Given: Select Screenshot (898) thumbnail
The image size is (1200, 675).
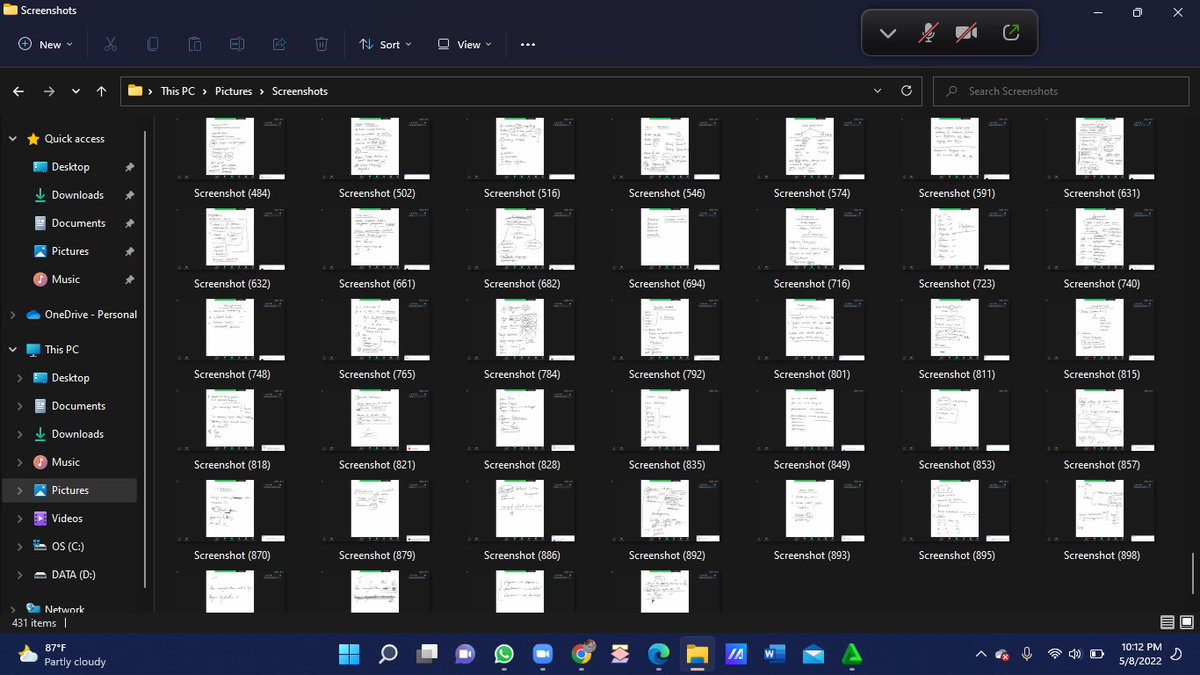Looking at the screenshot, I should pos(1102,509).
